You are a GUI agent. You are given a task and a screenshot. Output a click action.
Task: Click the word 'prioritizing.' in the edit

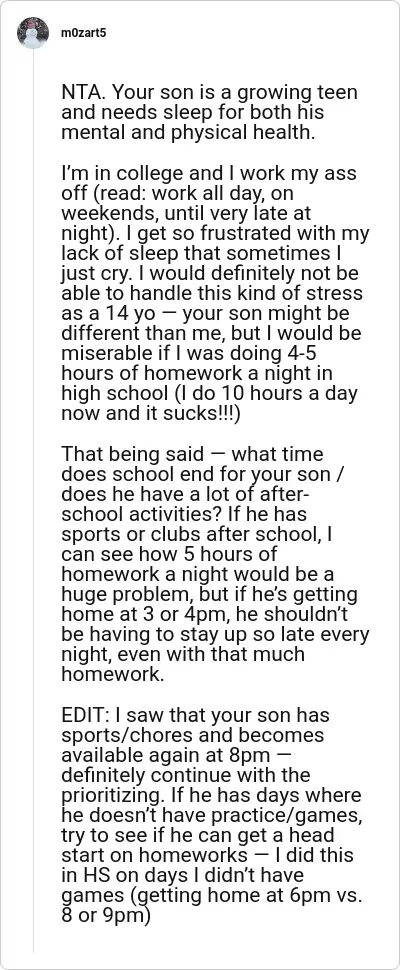[119, 795]
